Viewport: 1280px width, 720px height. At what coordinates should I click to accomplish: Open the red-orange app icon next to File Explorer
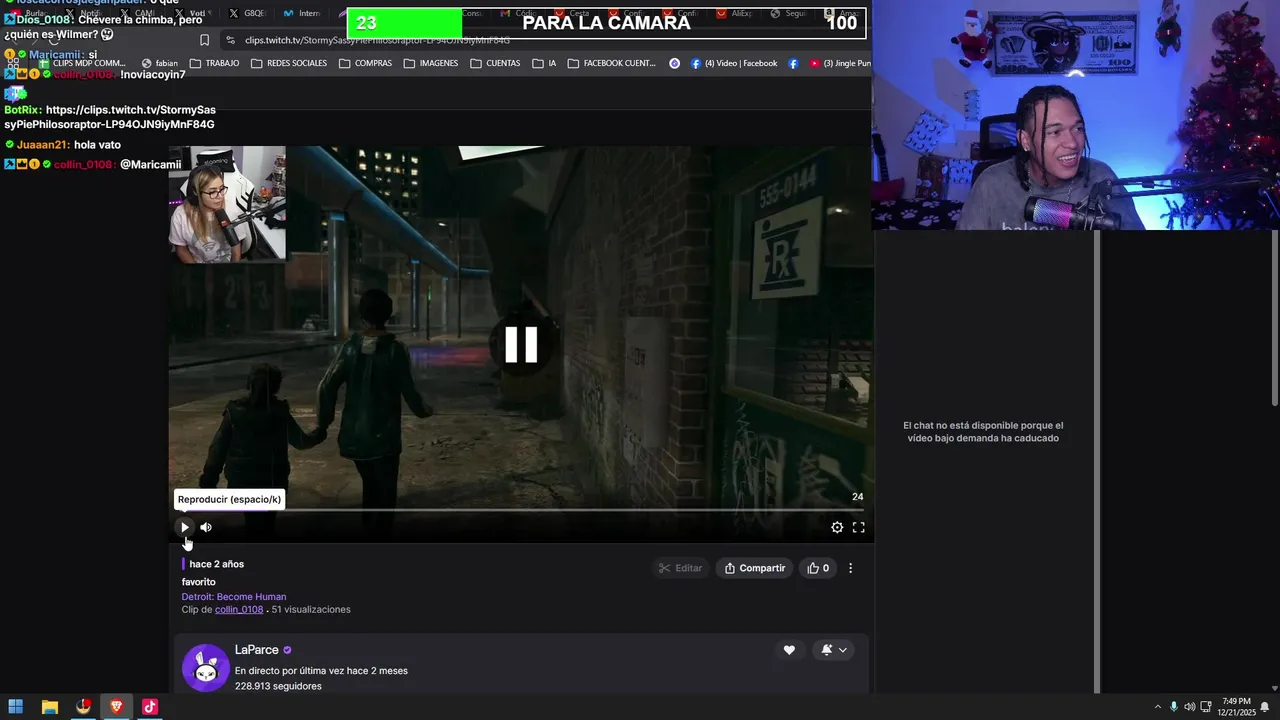(x=83, y=707)
